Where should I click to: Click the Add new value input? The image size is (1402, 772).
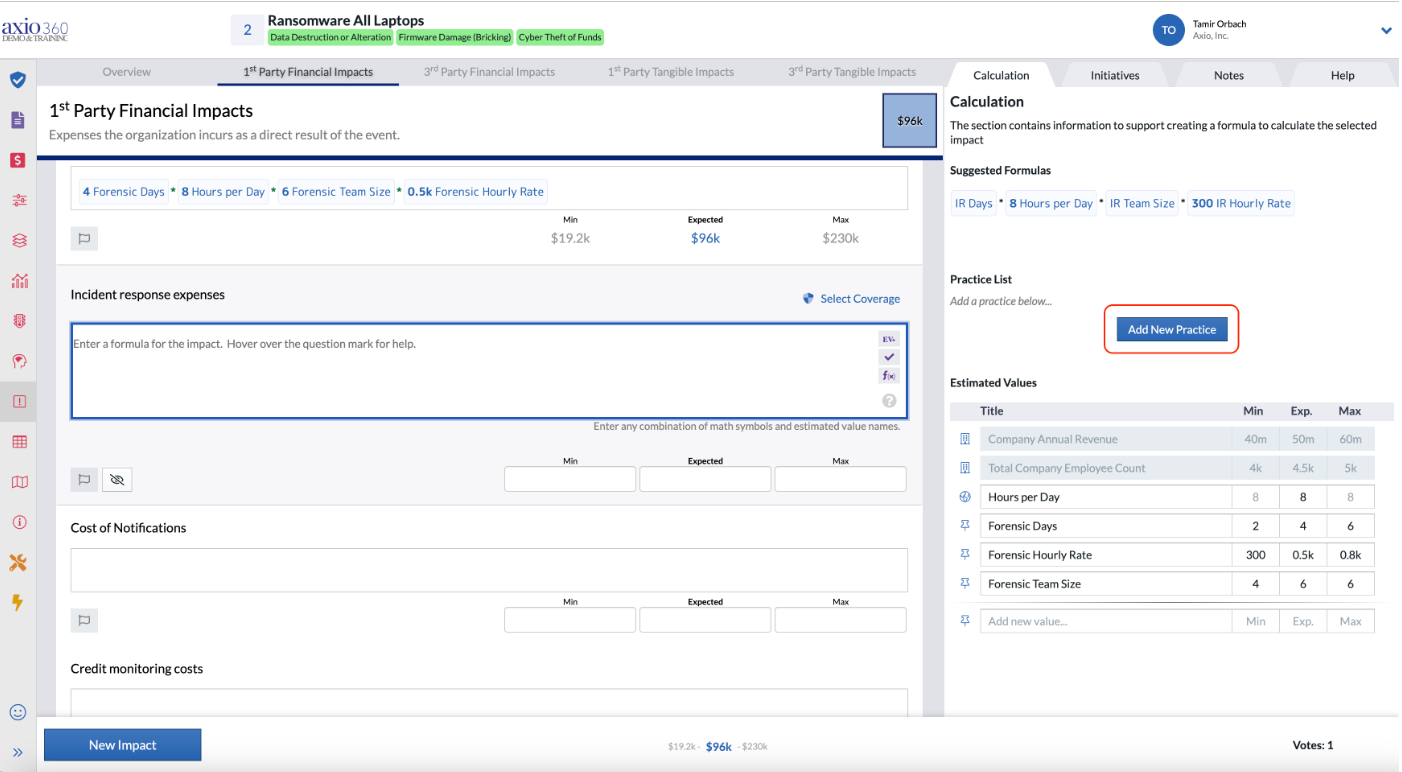[1105, 621]
